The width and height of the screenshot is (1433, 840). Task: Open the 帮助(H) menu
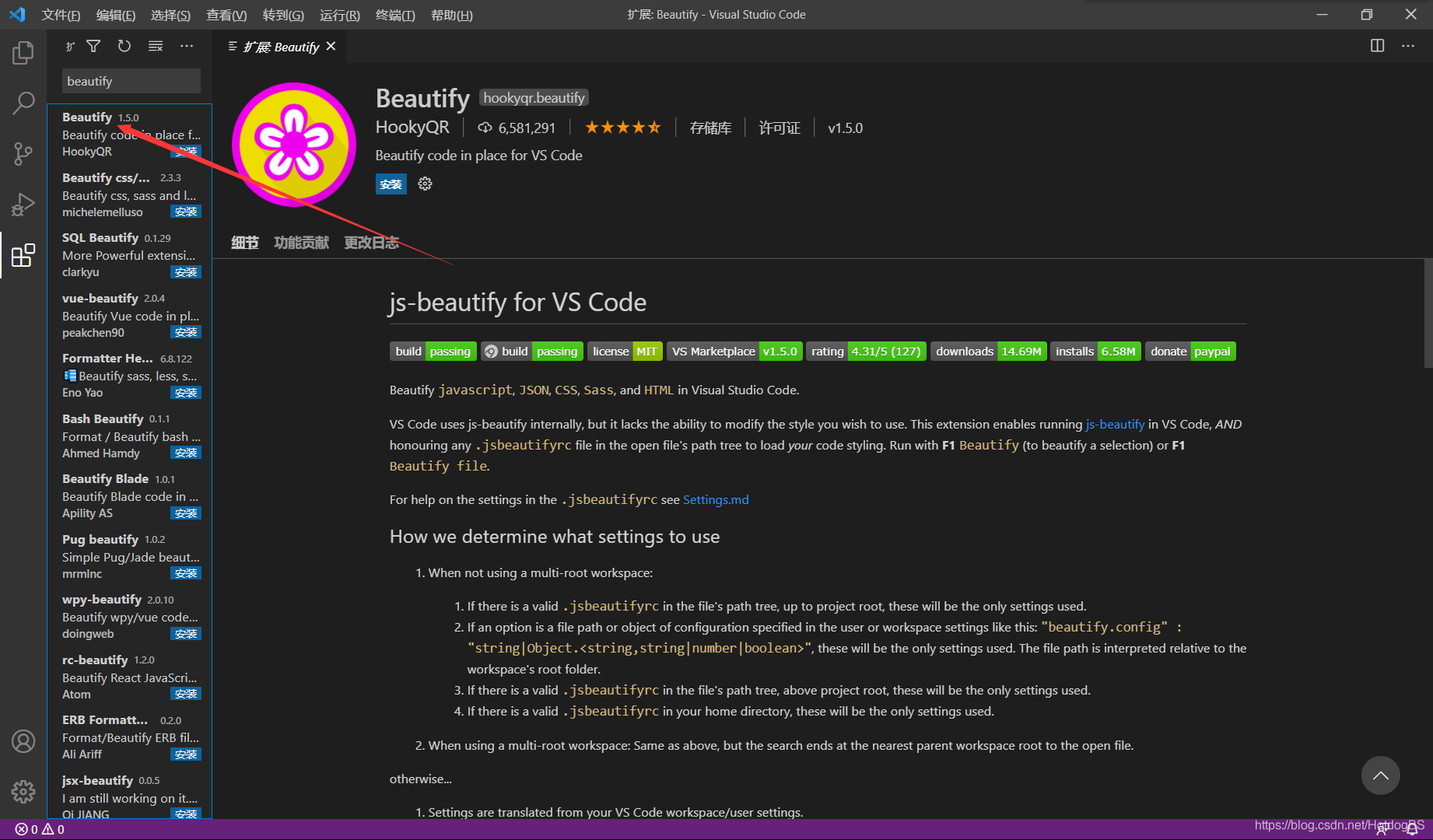(451, 15)
